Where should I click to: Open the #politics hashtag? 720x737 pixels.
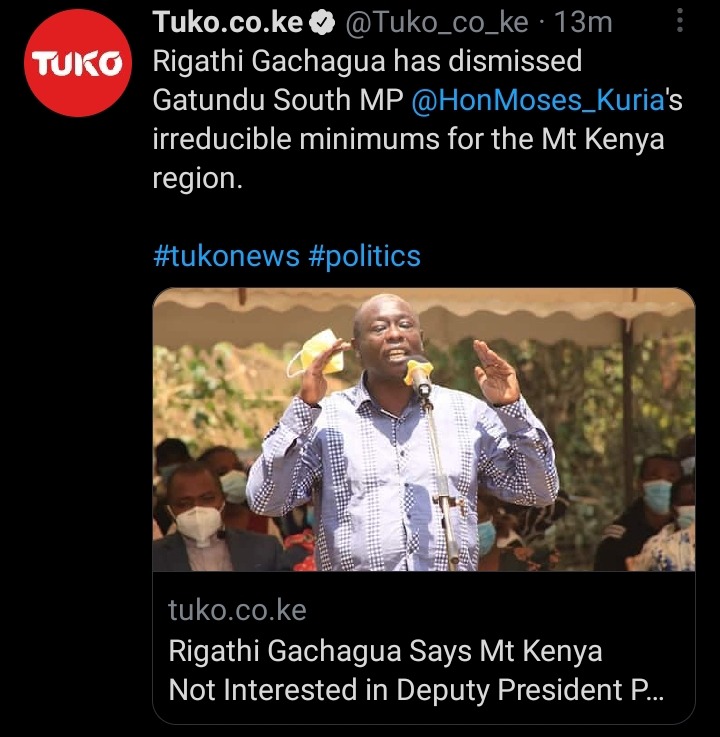(365, 257)
